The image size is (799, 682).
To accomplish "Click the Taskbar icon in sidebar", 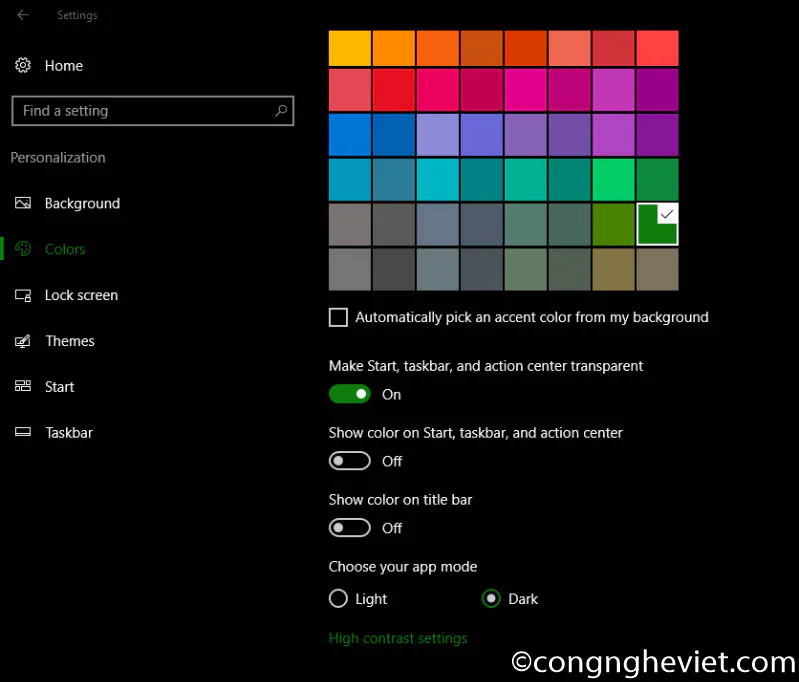I will [22, 432].
